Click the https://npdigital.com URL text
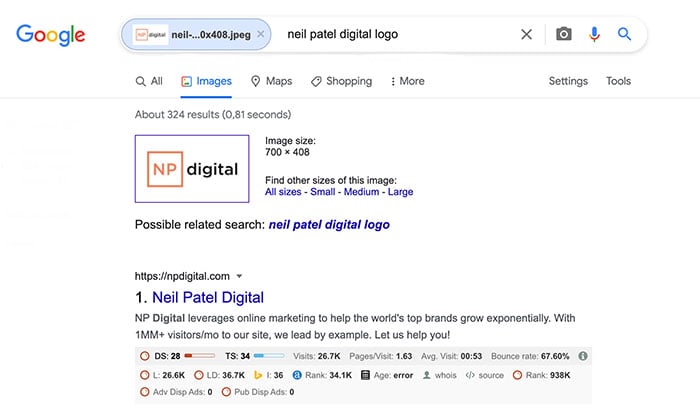 (x=182, y=276)
